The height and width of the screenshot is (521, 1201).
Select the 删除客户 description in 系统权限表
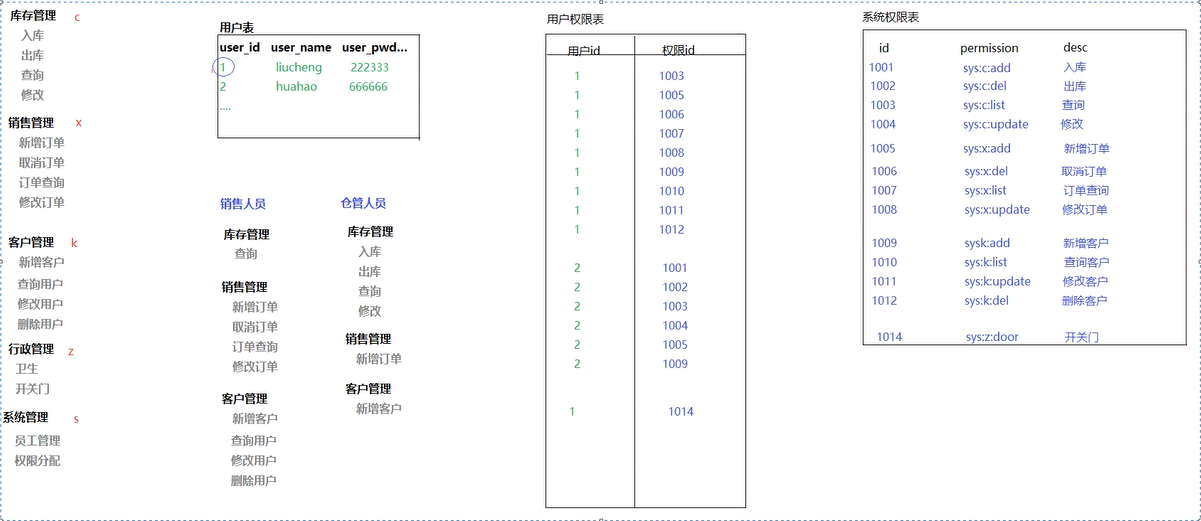tap(1085, 301)
